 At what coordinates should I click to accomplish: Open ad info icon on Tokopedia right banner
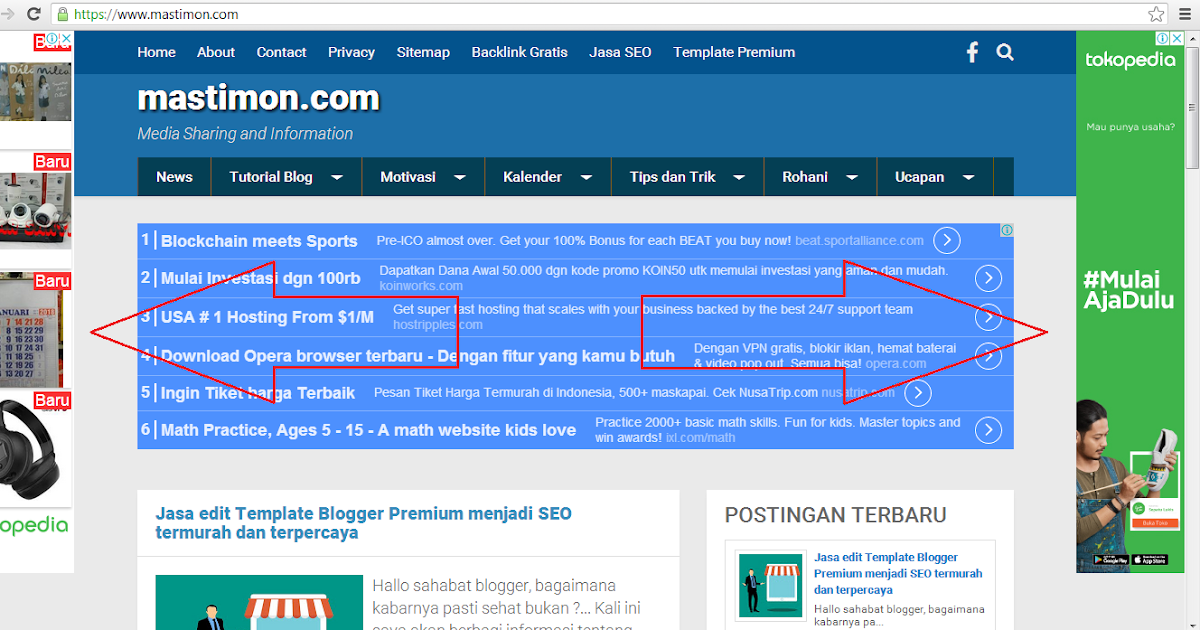click(x=1164, y=38)
